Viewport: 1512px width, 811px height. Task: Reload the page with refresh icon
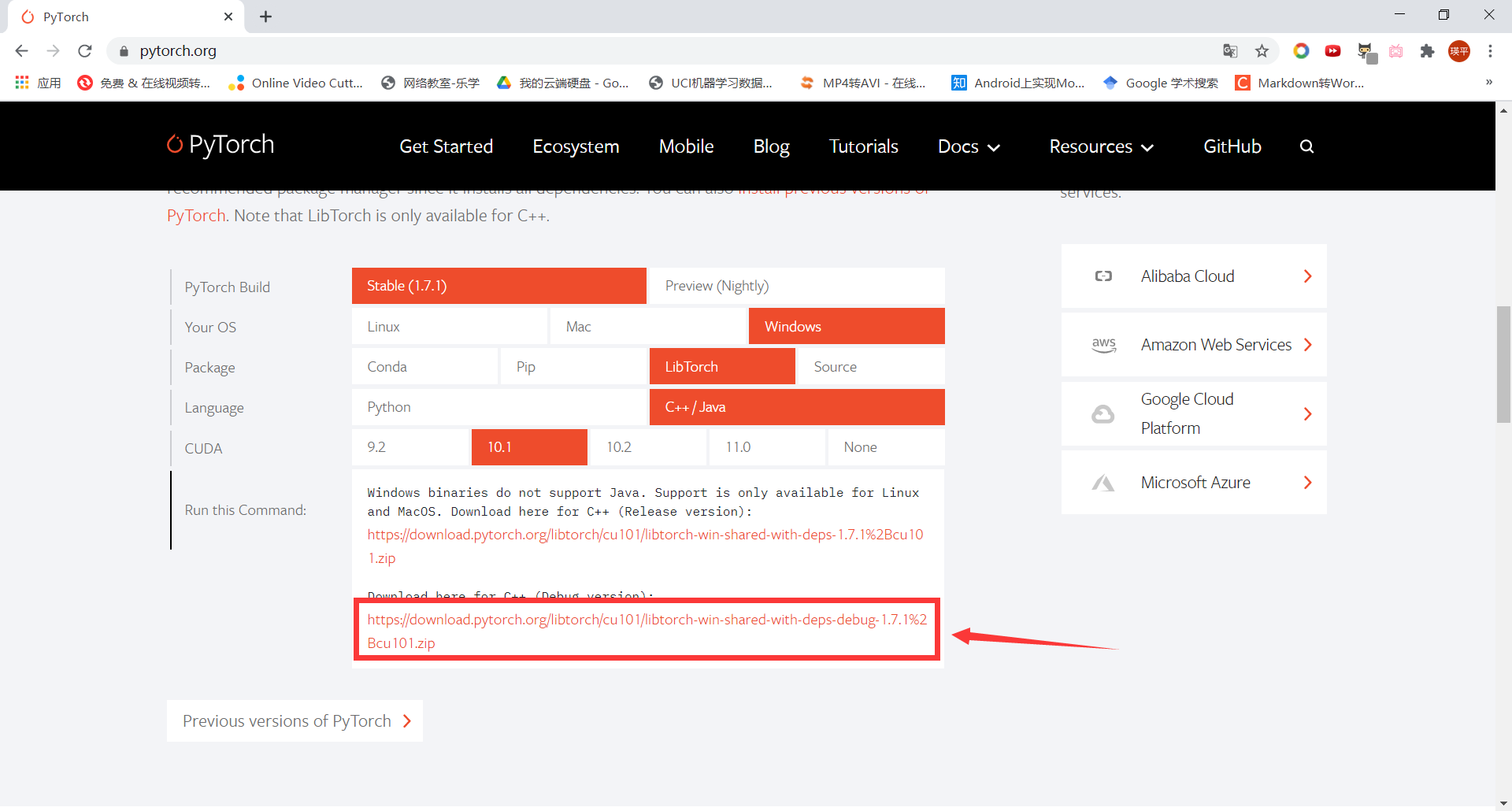point(85,51)
